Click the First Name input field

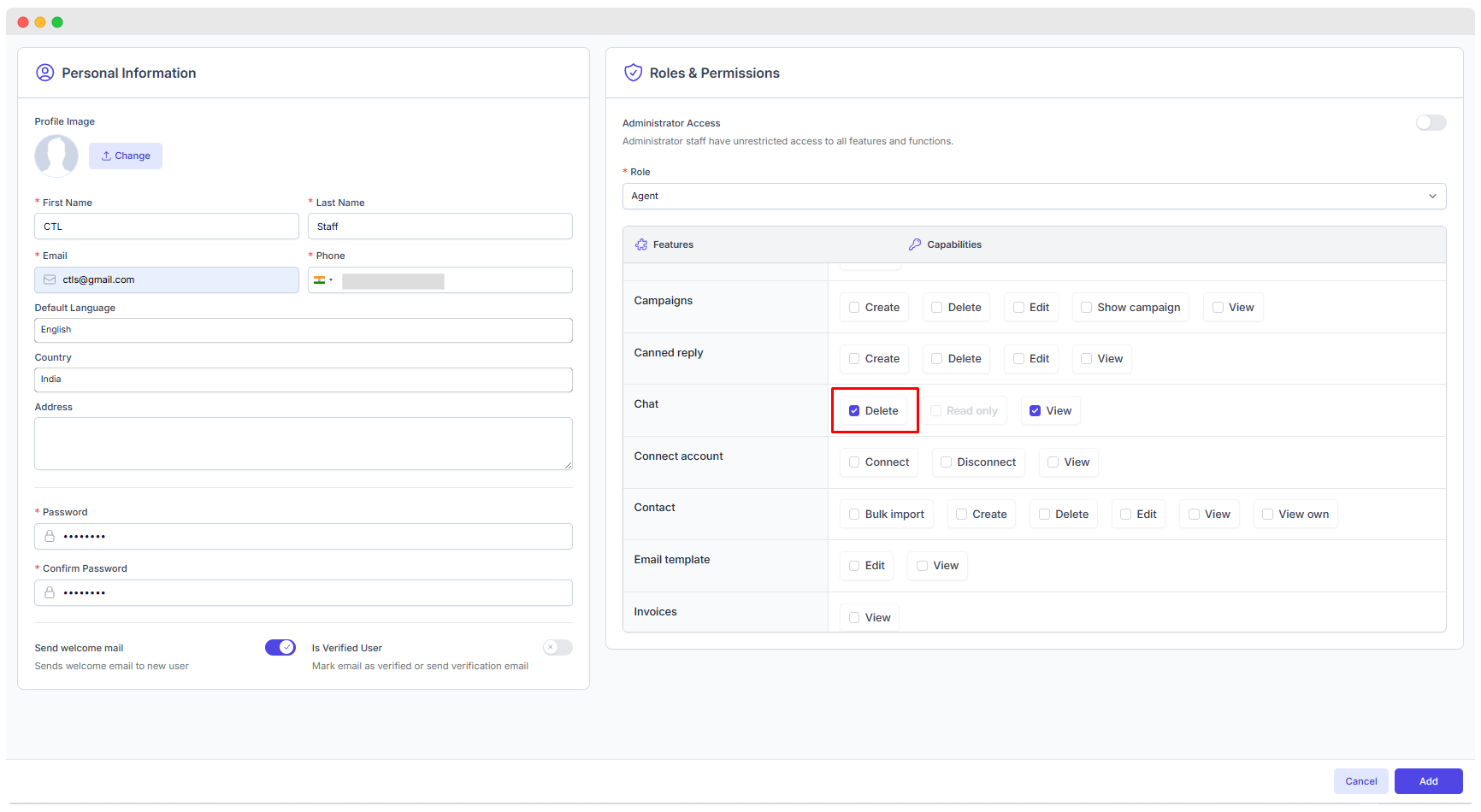coord(167,227)
